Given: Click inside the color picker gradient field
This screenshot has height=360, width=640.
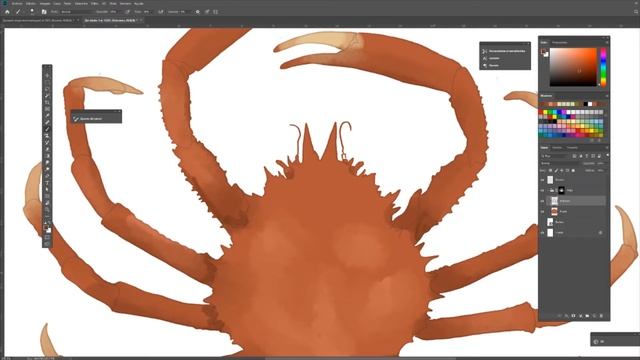Looking at the screenshot, I should coord(573,67).
